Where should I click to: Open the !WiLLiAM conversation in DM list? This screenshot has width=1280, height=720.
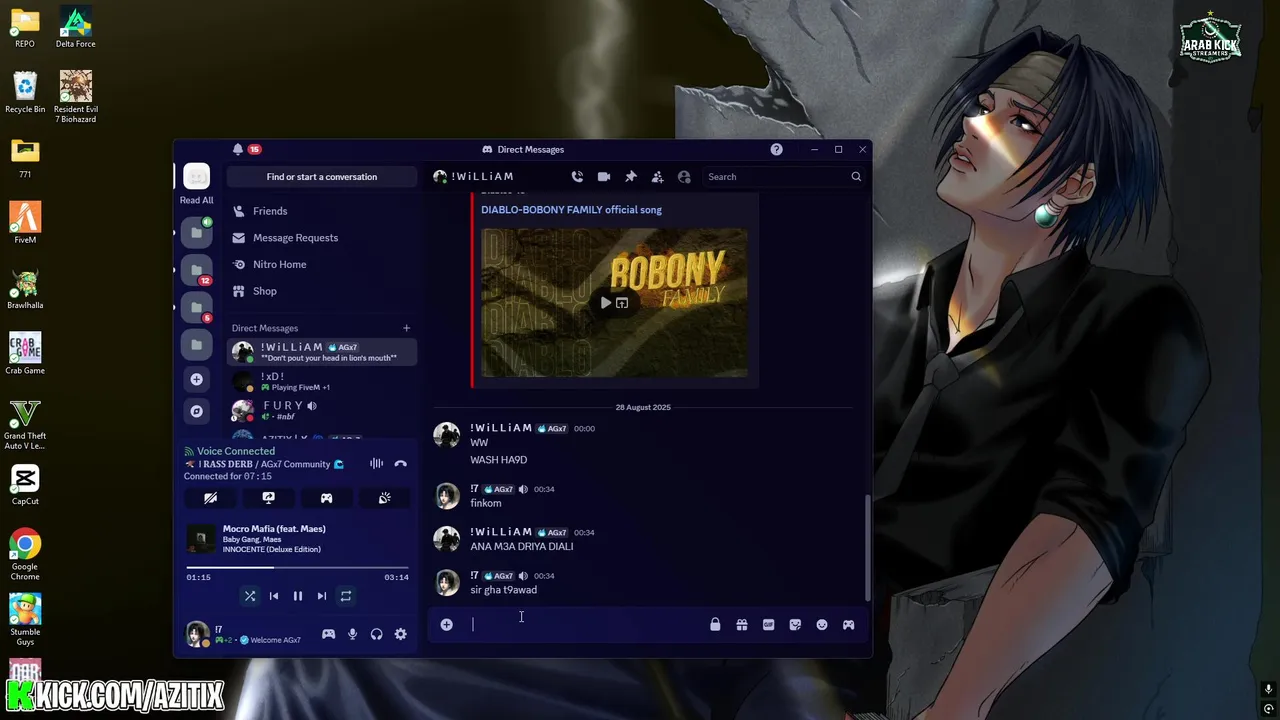[322, 352]
